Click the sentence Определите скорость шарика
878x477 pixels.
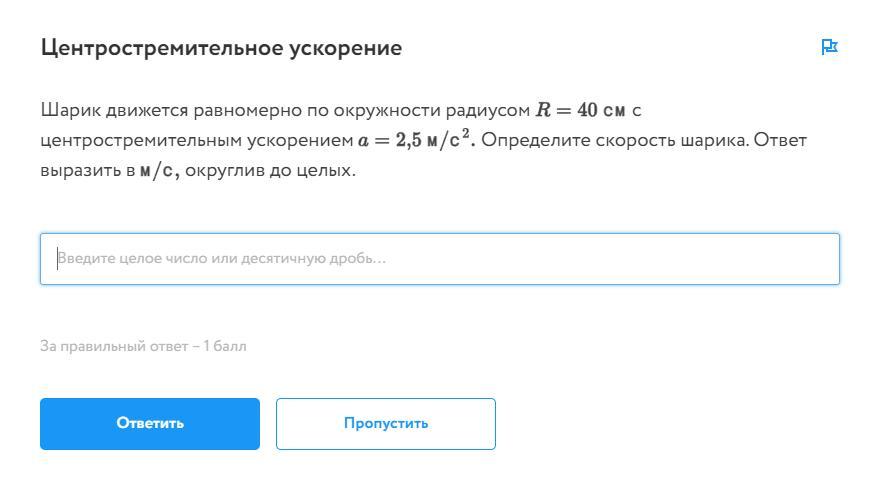[614, 140]
